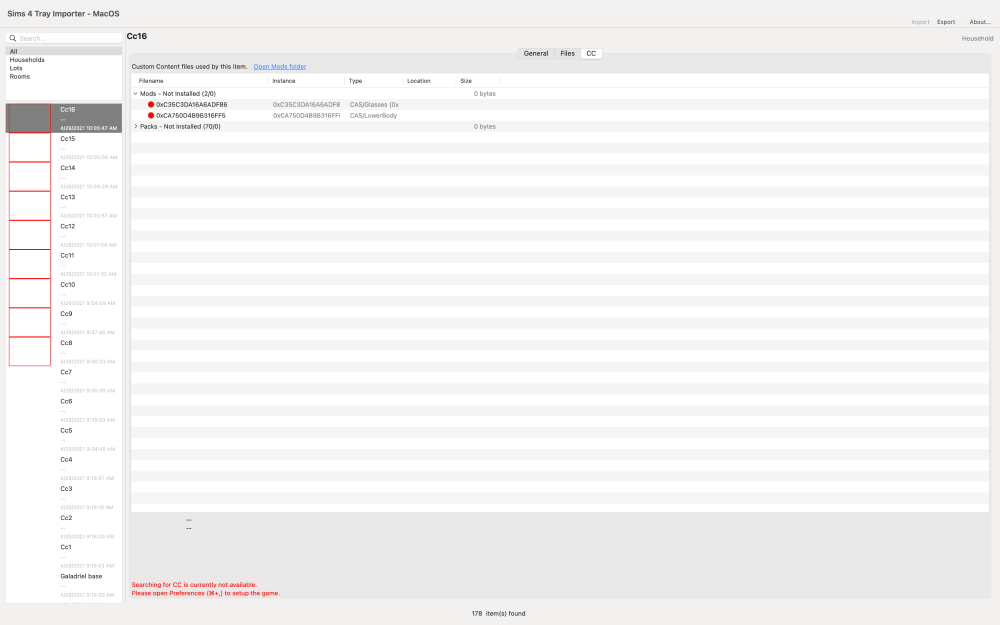Click the Please open Preferences message
The width and height of the screenshot is (1000, 625).
[x=205, y=593]
